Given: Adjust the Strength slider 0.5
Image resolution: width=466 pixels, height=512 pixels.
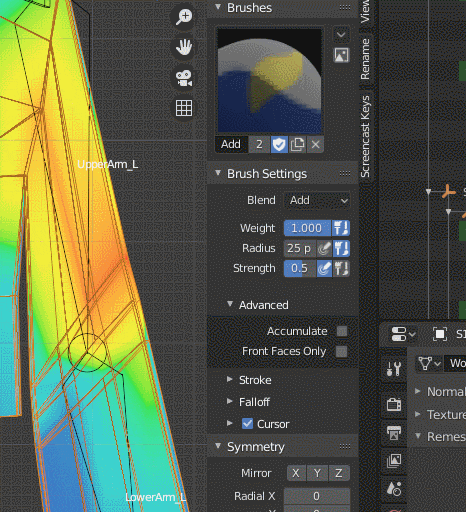Looking at the screenshot, I should [x=300, y=268].
